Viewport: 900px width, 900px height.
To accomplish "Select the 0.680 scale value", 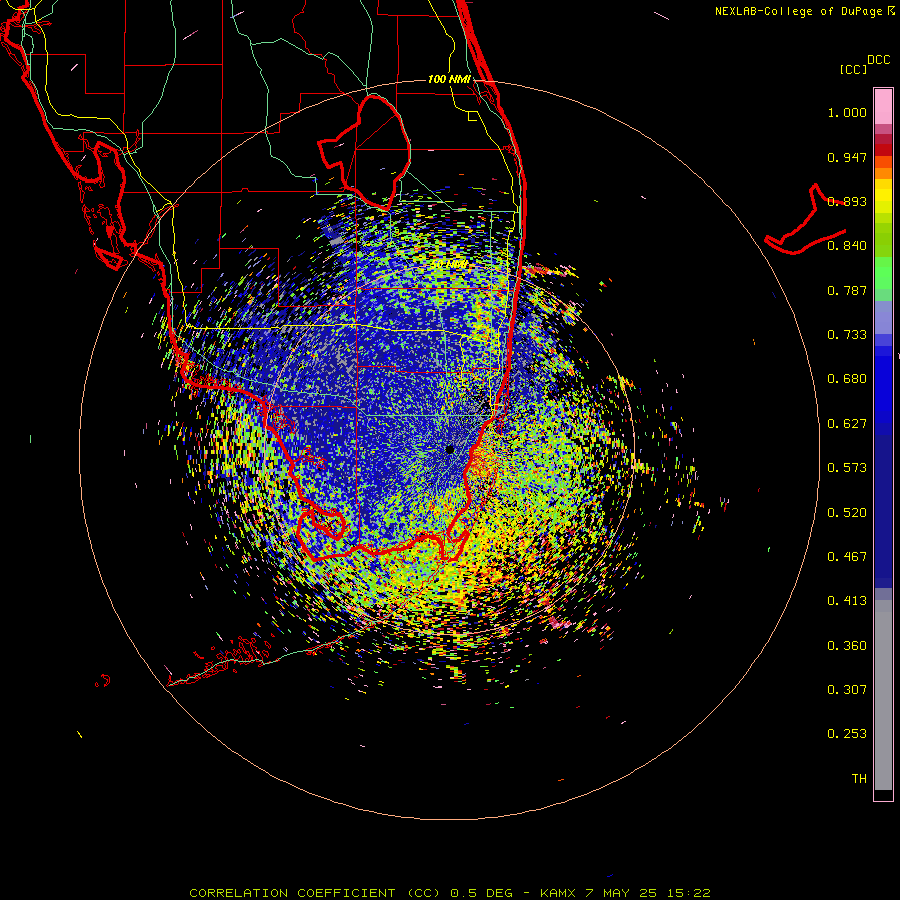I will coord(847,379).
